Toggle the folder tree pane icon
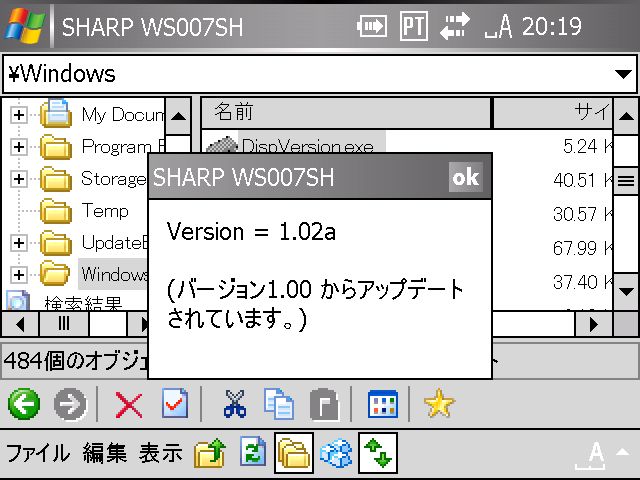Viewport: 640px width, 480px height. 294,453
